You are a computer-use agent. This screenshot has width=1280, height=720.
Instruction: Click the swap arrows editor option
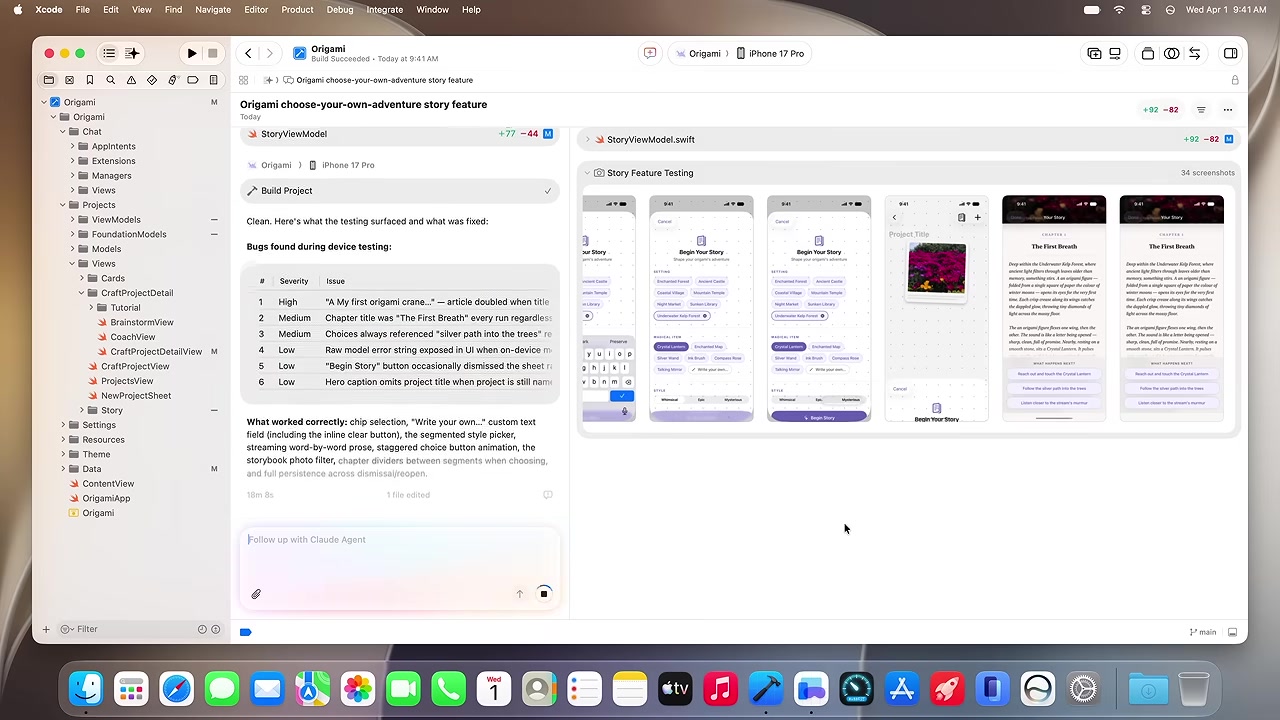coord(1194,53)
